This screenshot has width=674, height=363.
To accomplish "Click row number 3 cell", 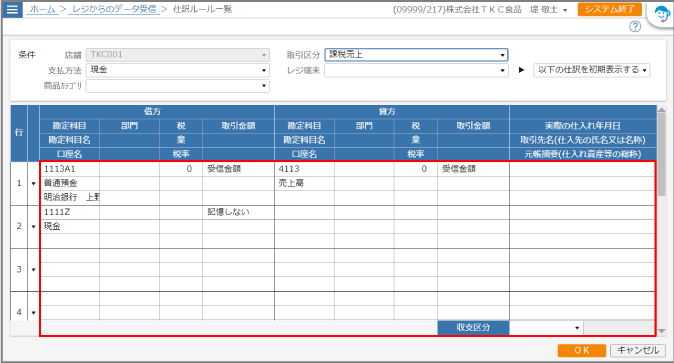I will tap(19, 270).
